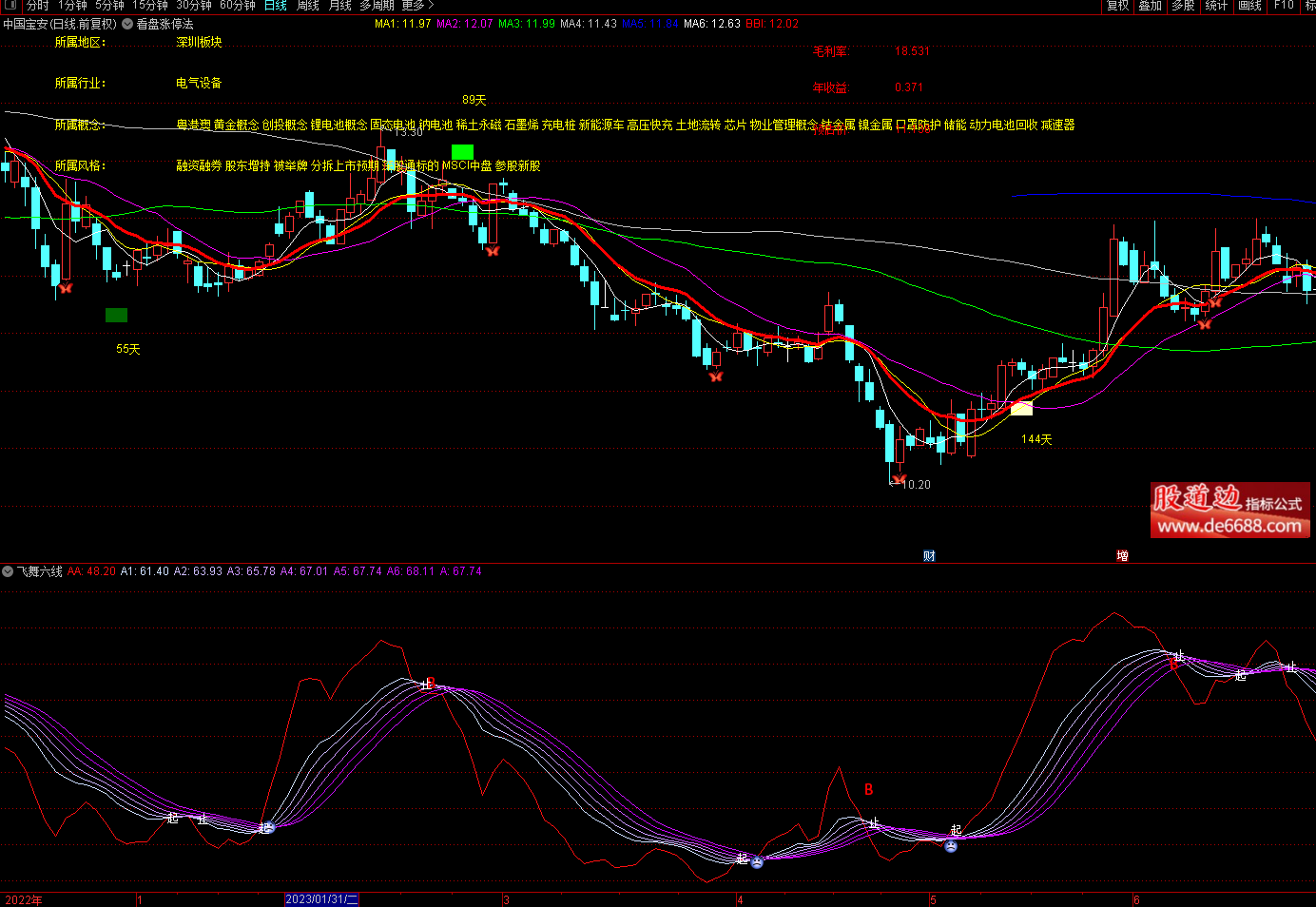Click the 飞舞六线 indicator name
This screenshot has height=907, width=1316.
[x=40, y=571]
